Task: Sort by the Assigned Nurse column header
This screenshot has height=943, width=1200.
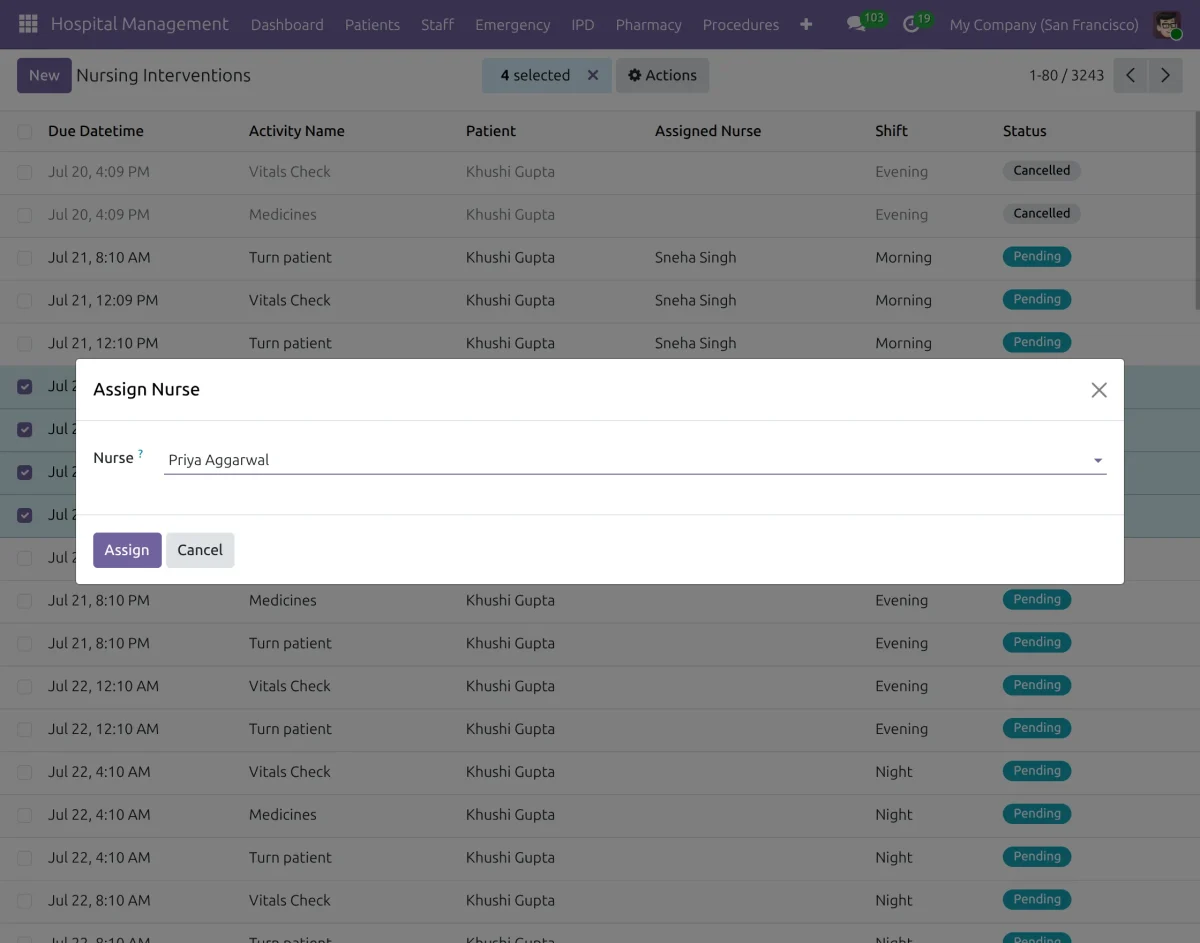Action: click(x=708, y=131)
